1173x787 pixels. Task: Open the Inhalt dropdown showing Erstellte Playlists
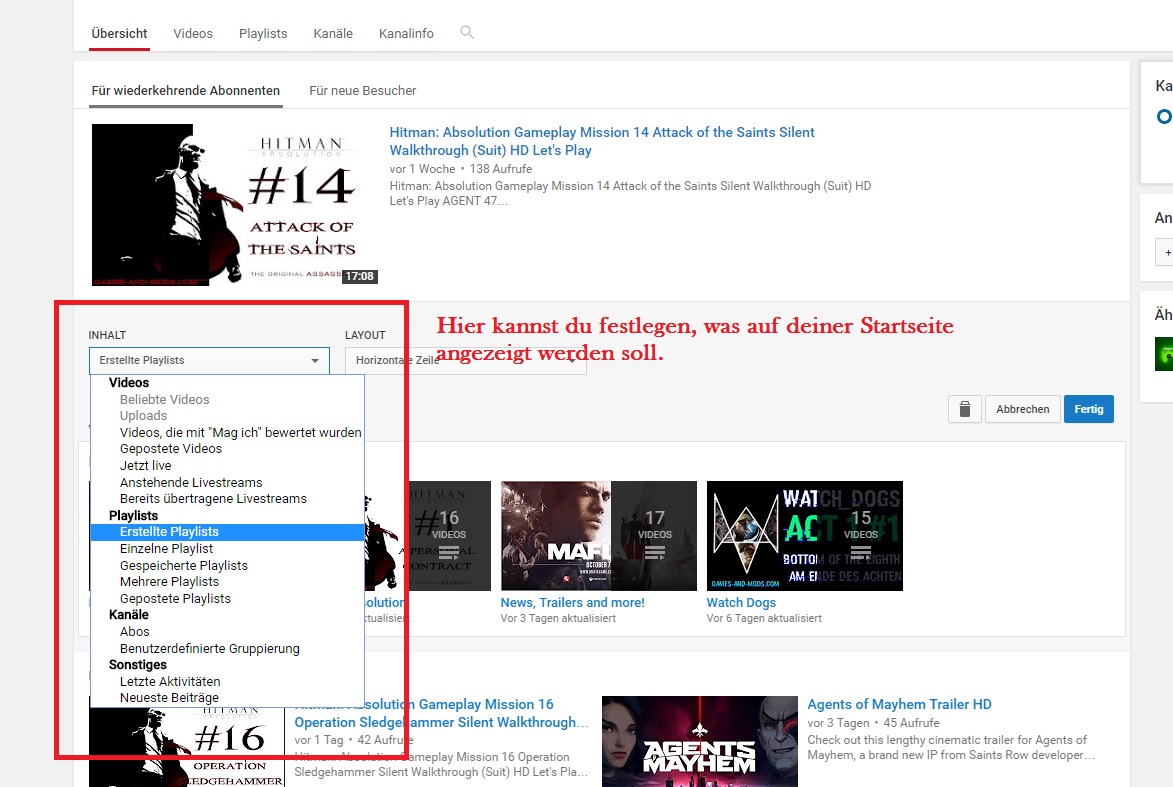pyautogui.click(x=209, y=360)
